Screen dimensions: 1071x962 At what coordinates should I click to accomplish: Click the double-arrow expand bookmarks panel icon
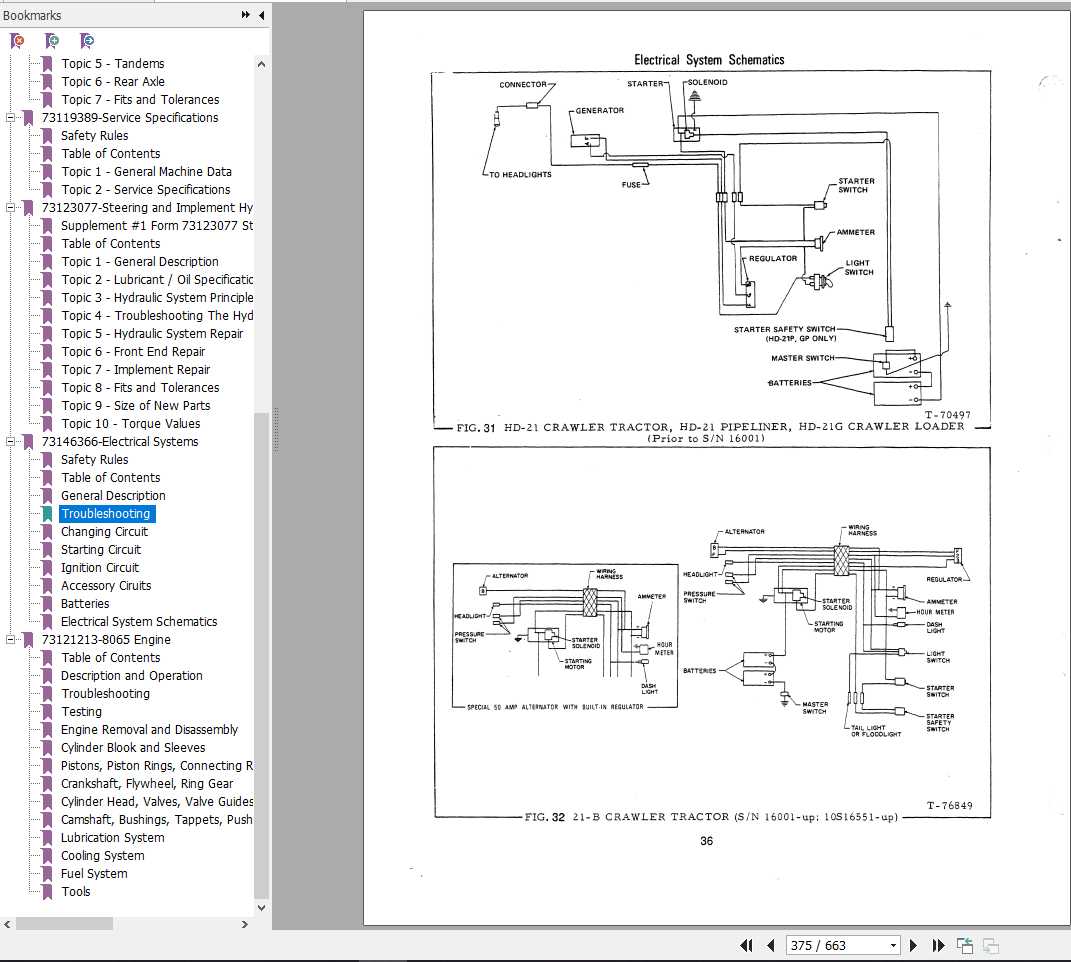point(246,15)
